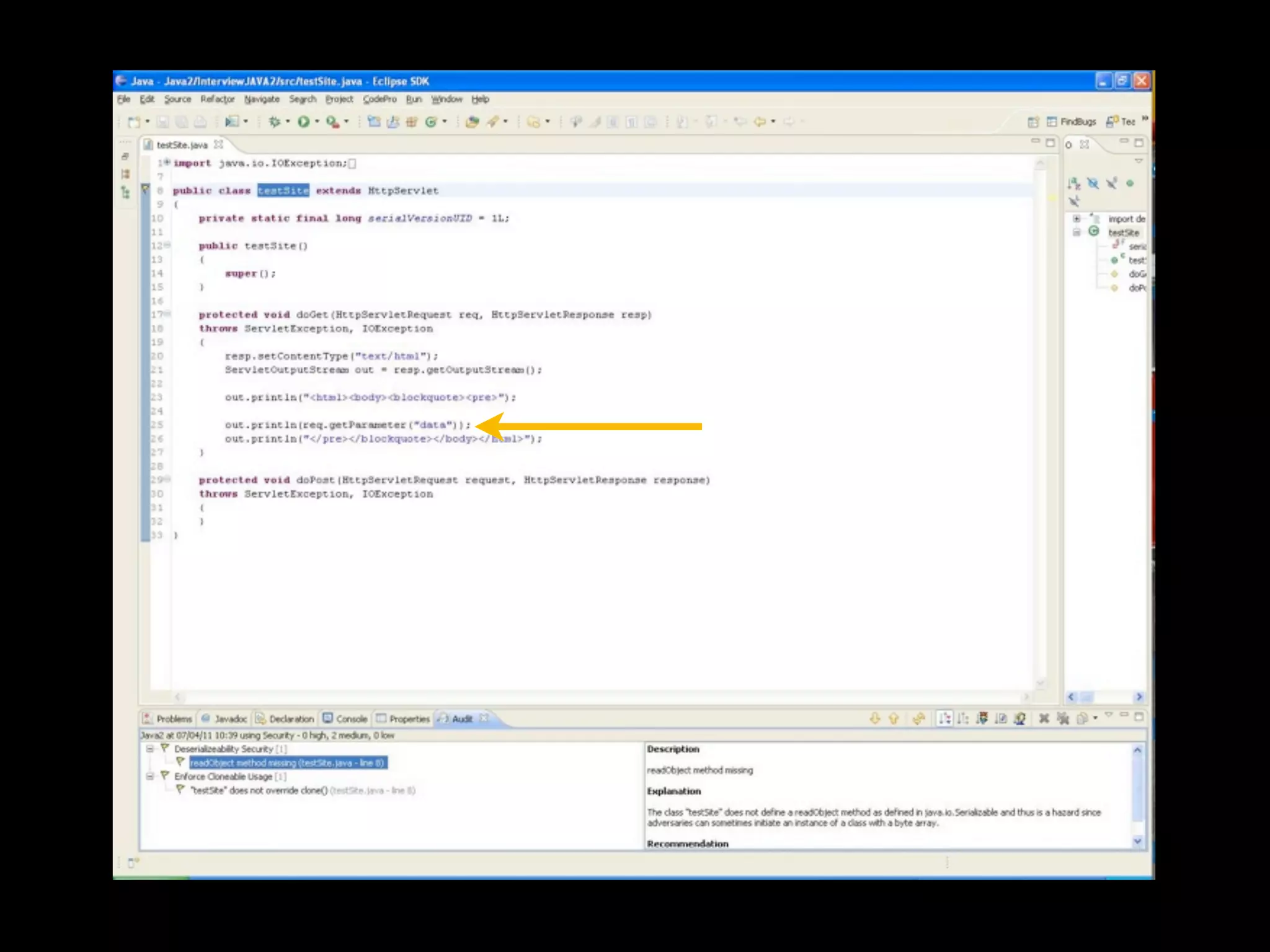This screenshot has height=952, width=1270.
Task: Click the Open Type folder icon
Action: [472, 122]
